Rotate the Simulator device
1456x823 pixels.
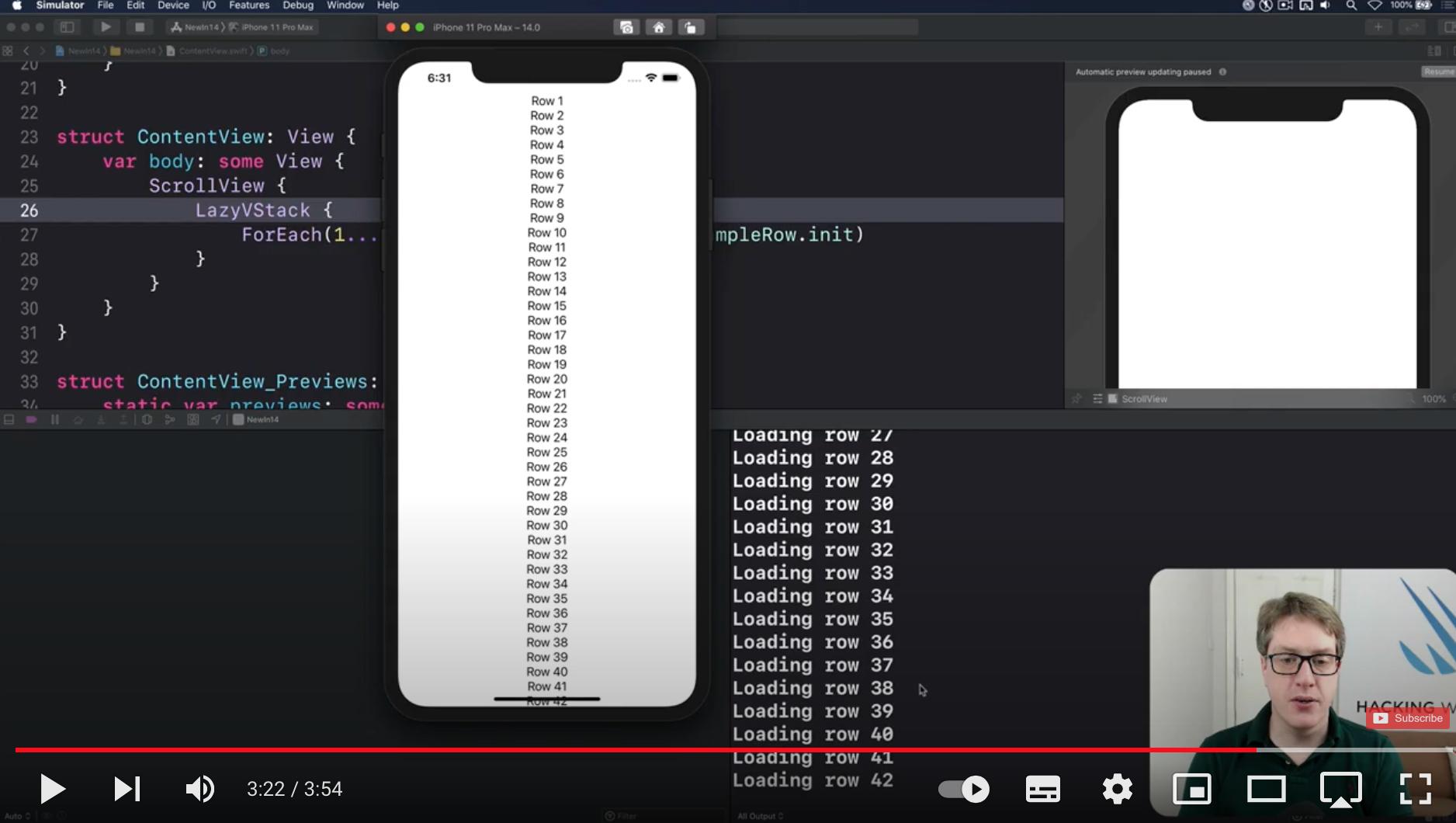tap(691, 28)
